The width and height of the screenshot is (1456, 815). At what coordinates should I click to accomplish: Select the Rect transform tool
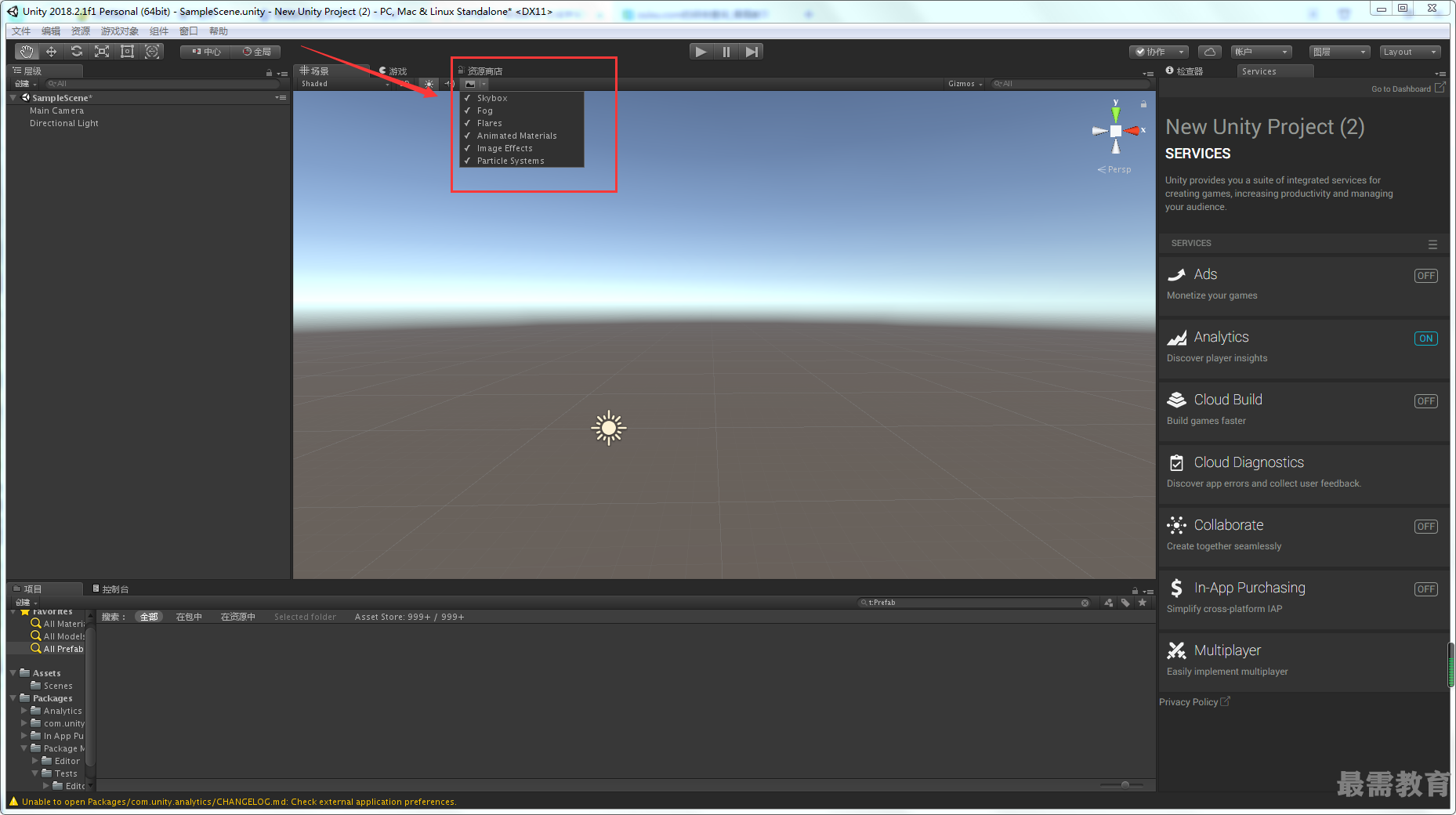pos(127,52)
